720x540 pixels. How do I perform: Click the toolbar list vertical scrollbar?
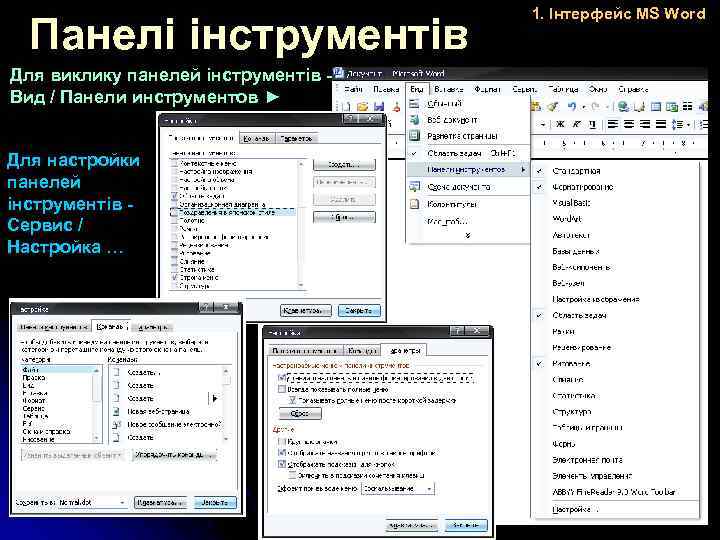tap(301, 224)
